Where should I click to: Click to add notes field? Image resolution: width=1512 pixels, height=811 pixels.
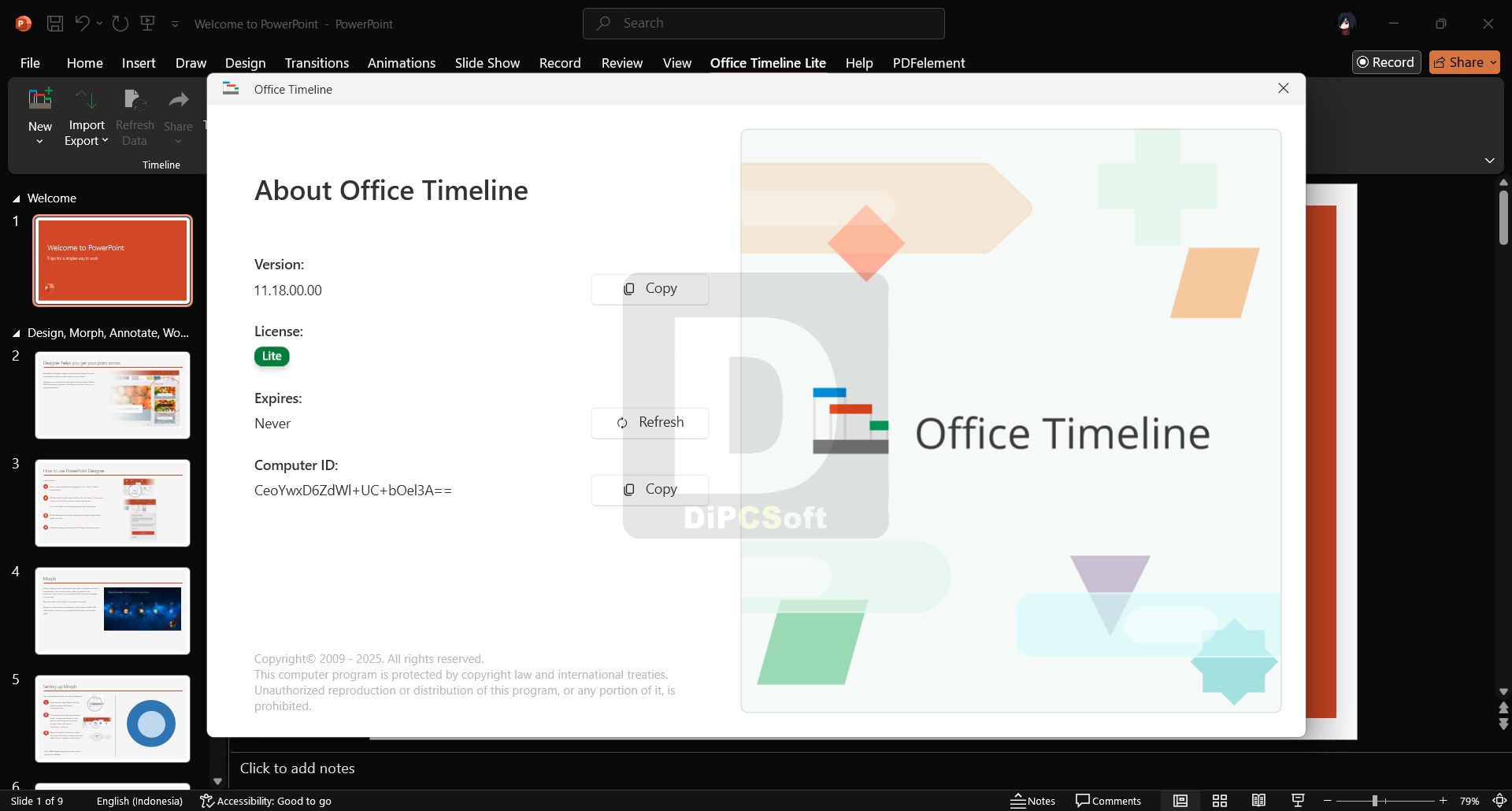click(297, 768)
